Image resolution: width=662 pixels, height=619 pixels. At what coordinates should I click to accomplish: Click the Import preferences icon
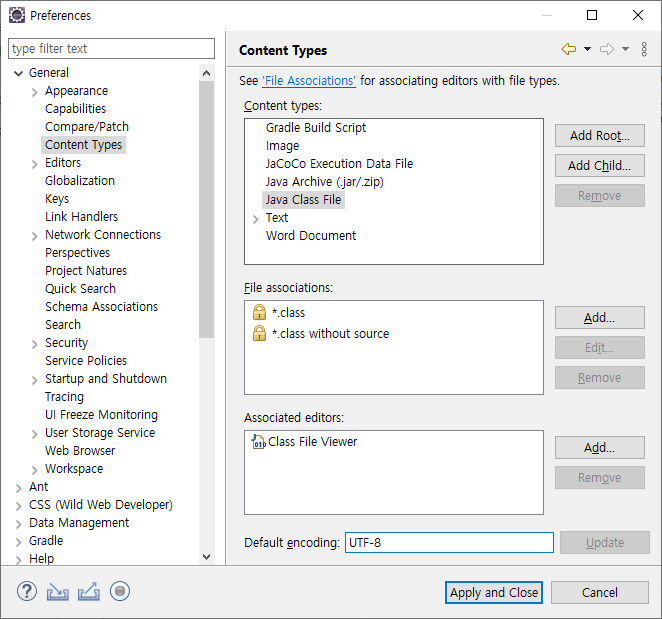coord(57,591)
